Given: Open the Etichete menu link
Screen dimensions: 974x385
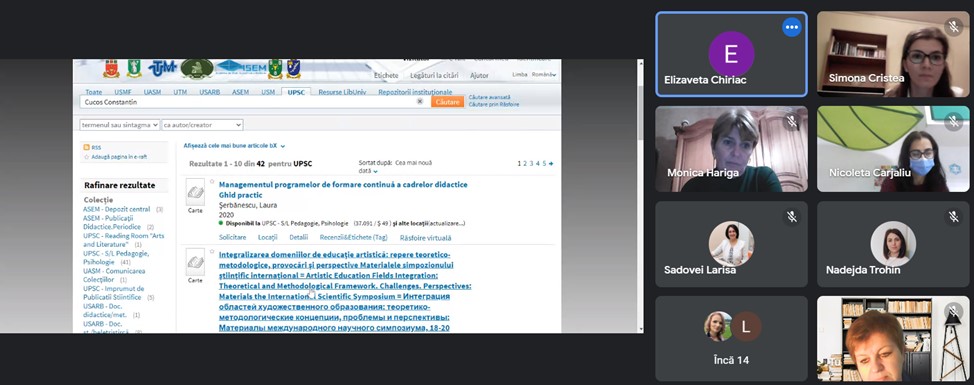Looking at the screenshot, I should pos(386,75).
